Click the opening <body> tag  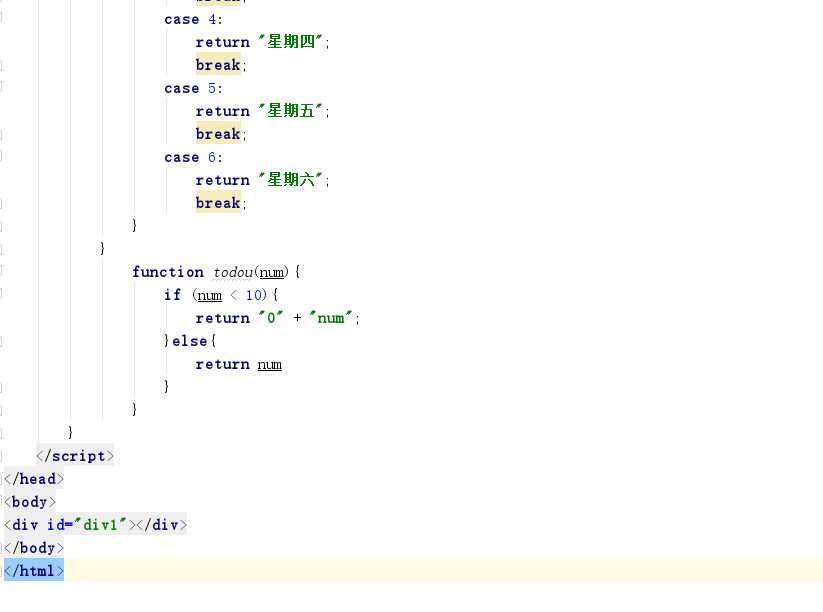(30, 502)
